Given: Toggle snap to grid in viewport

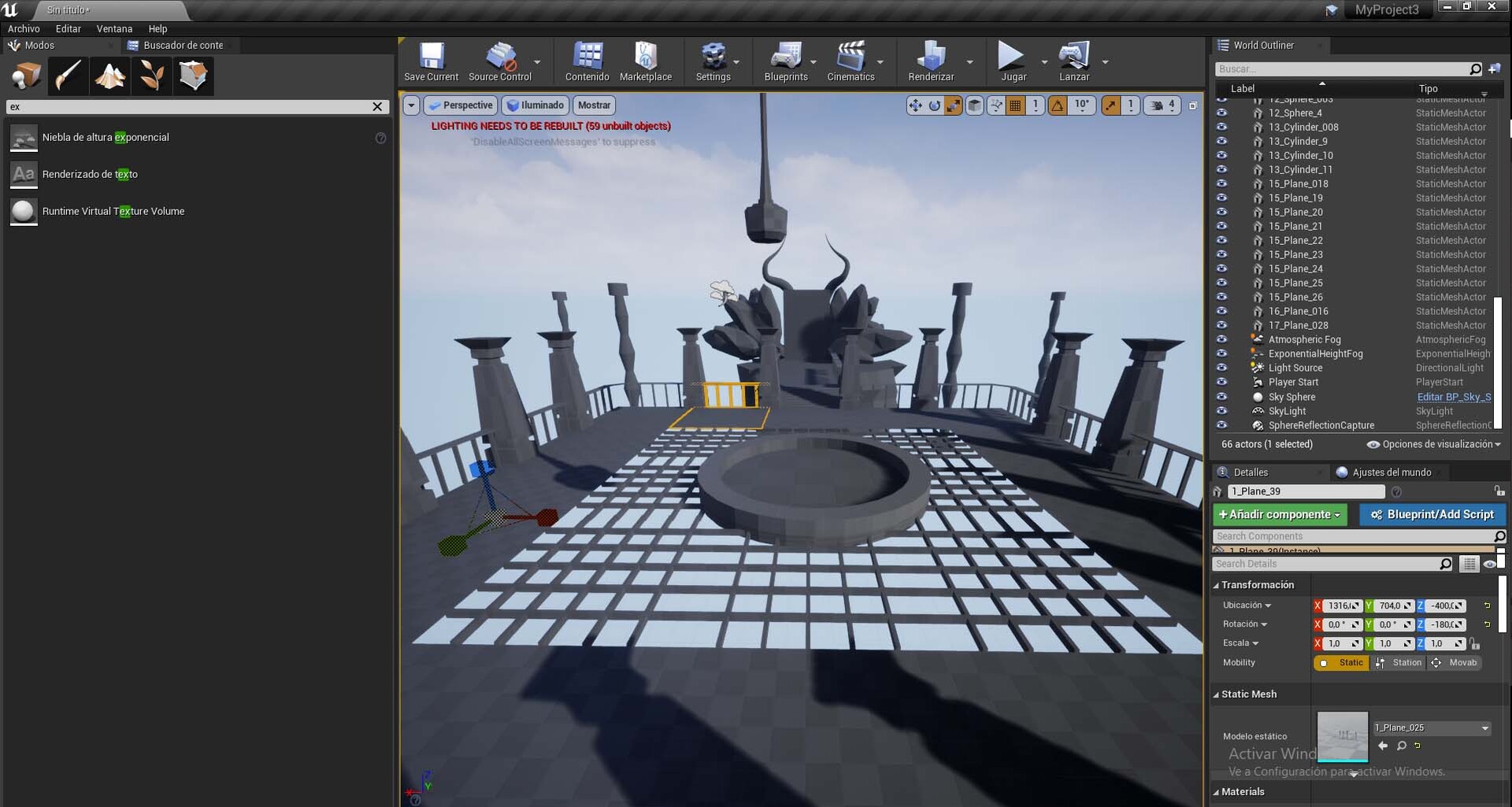Looking at the screenshot, I should (1015, 105).
